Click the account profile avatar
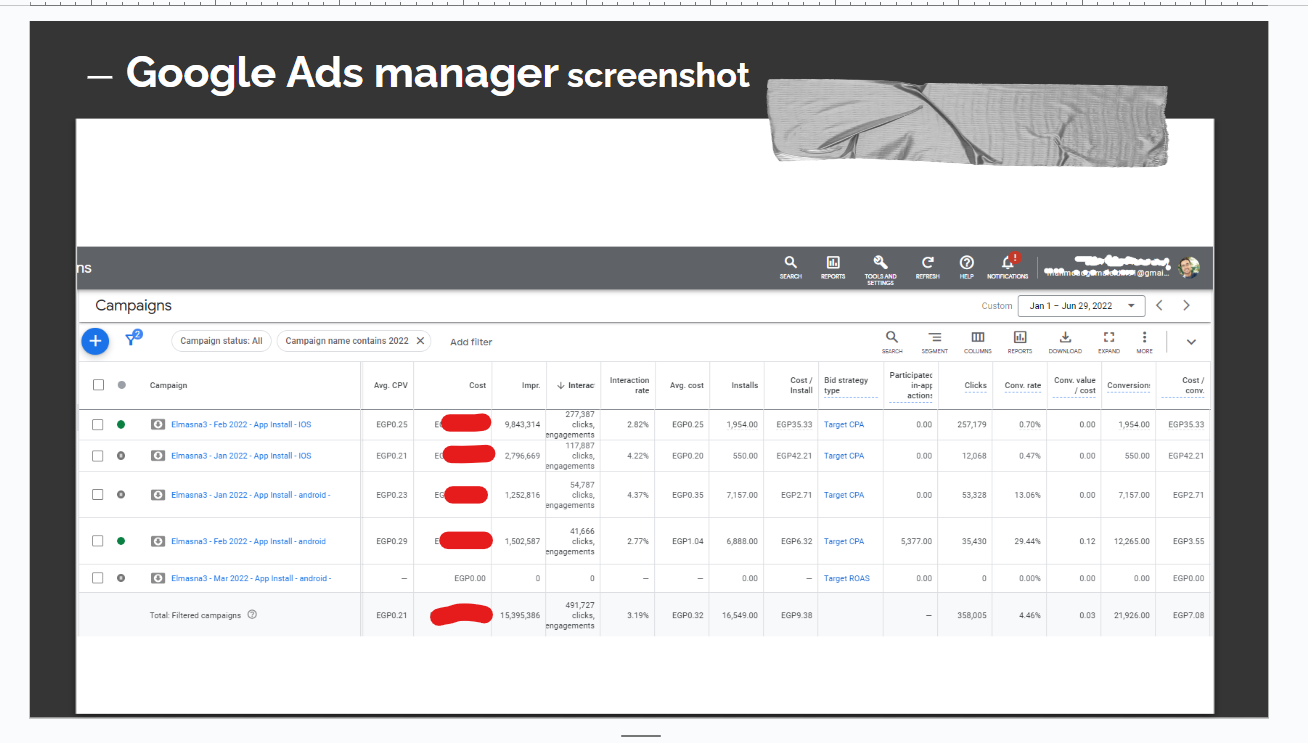Image resolution: width=1308 pixels, height=743 pixels. click(x=1188, y=267)
